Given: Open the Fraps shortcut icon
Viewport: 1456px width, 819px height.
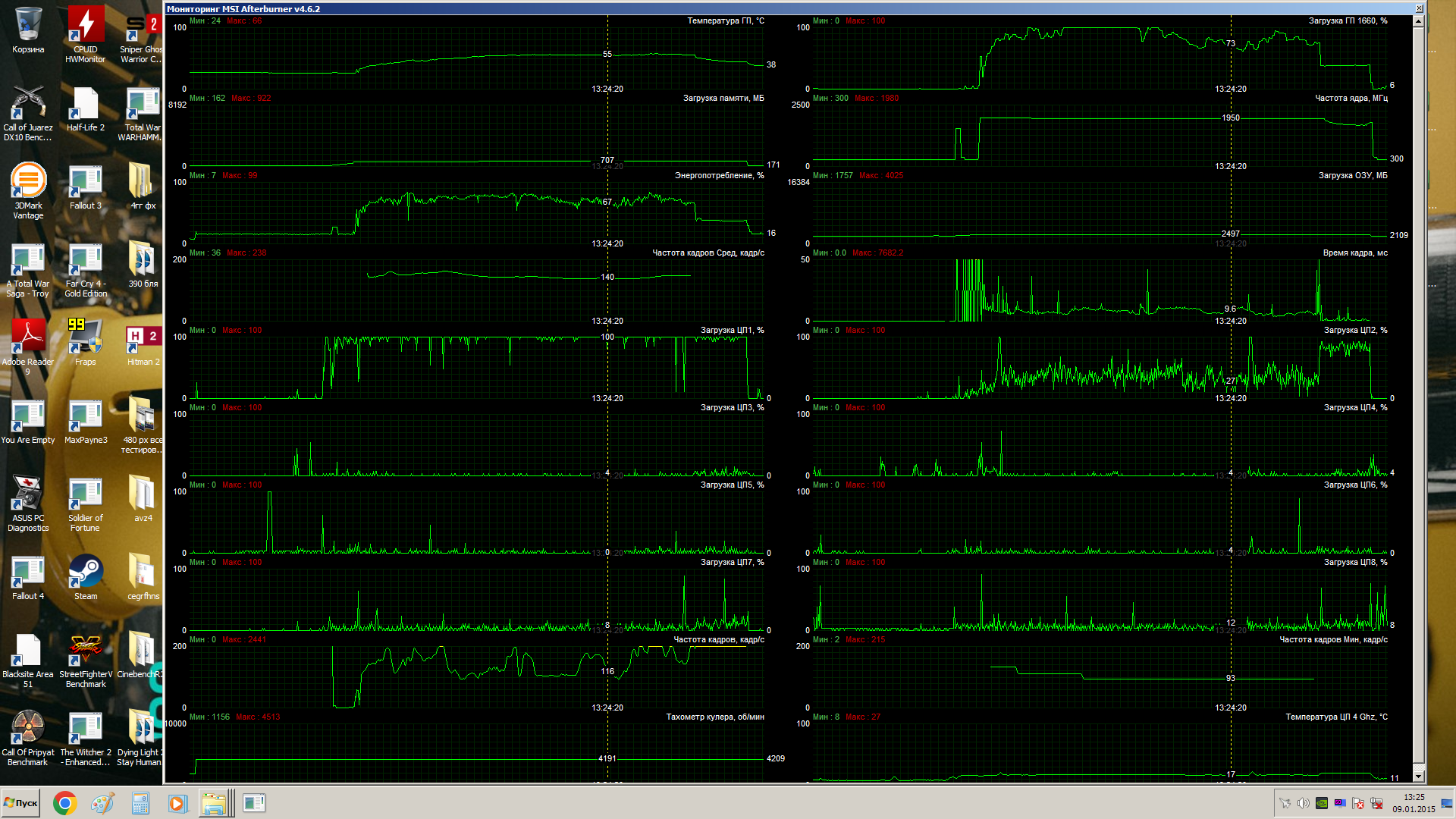Looking at the screenshot, I should coord(86,338).
